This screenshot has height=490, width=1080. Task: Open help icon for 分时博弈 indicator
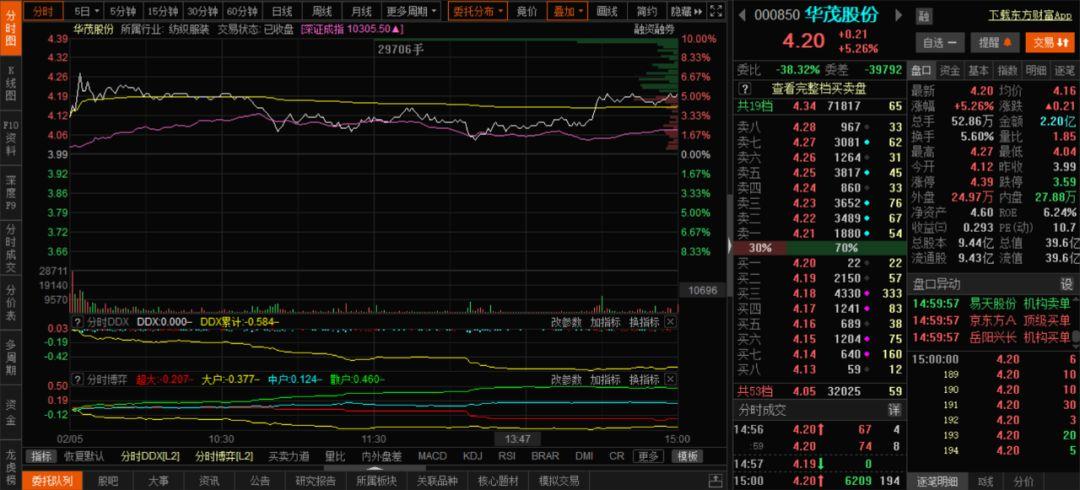tap(77, 379)
